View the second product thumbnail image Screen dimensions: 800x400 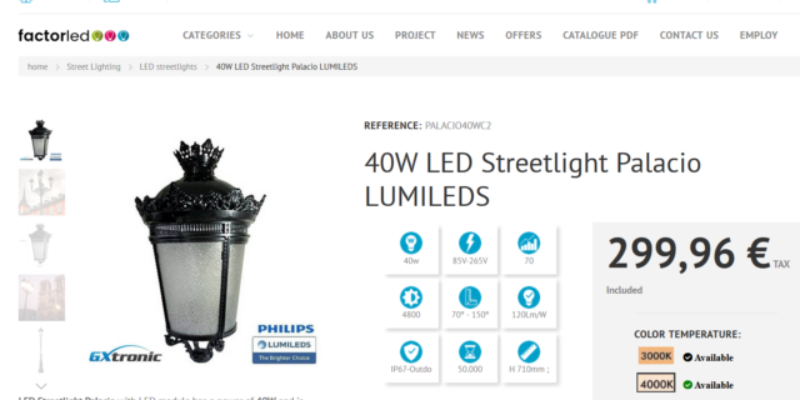click(41, 192)
